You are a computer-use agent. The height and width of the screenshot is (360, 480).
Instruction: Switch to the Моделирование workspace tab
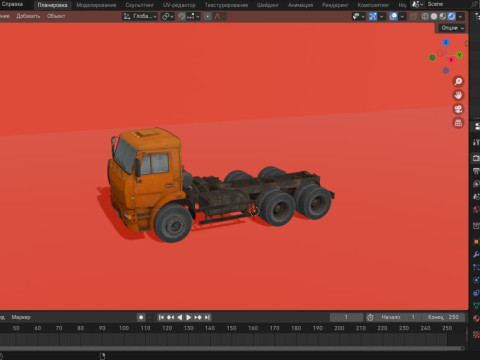click(96, 5)
